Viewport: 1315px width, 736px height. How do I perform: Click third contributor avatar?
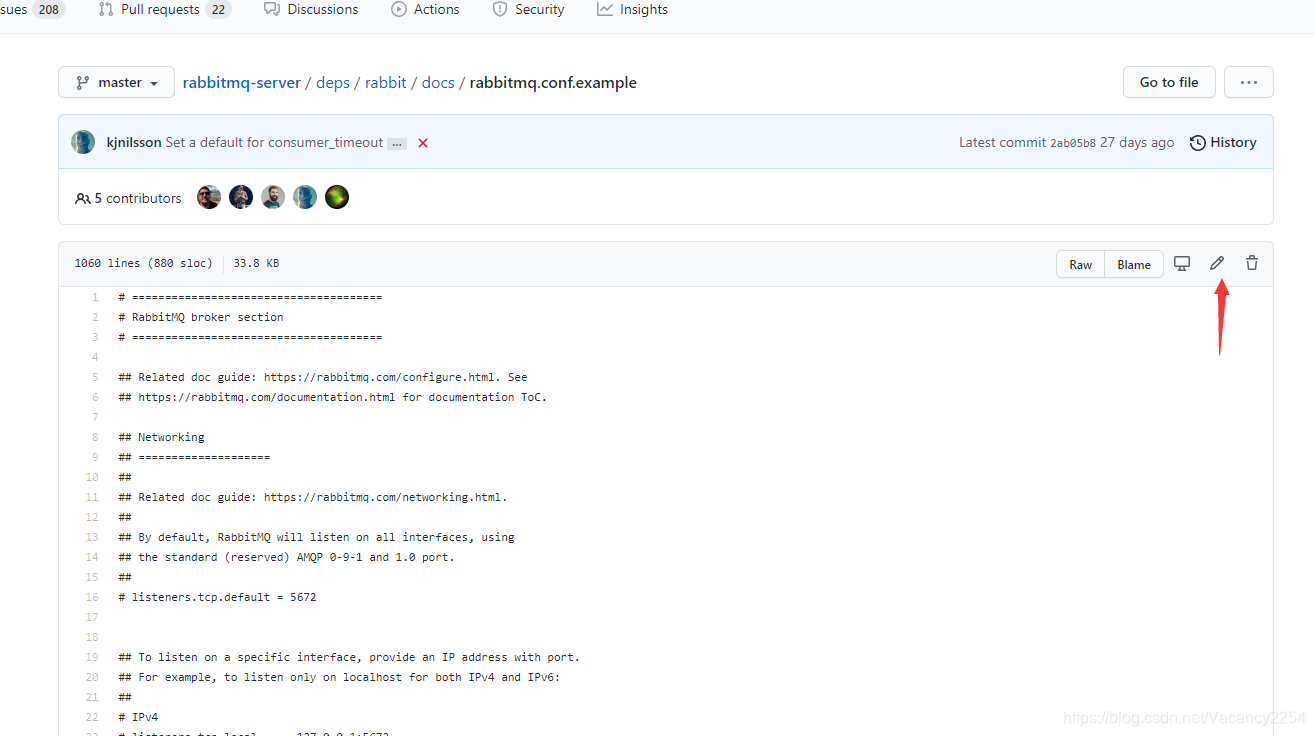coord(273,197)
